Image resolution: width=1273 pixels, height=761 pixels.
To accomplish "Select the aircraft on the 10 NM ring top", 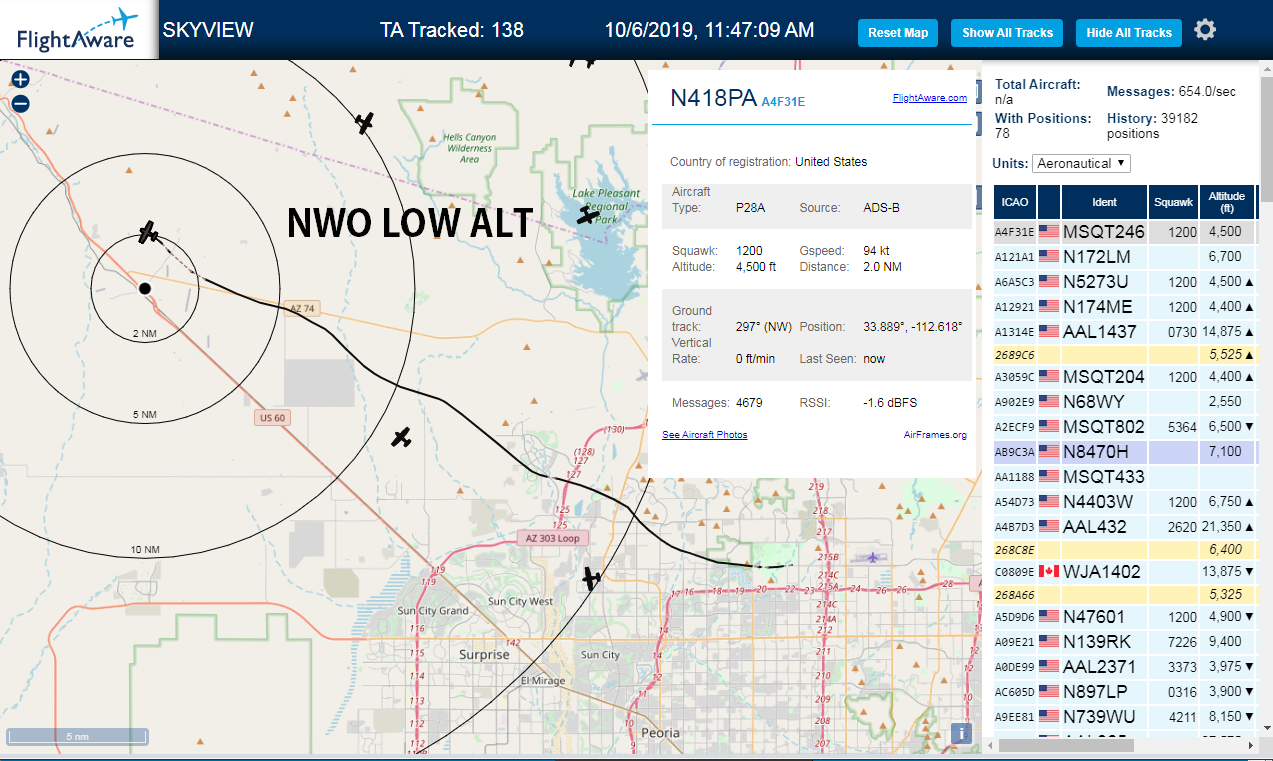I will tap(365, 123).
